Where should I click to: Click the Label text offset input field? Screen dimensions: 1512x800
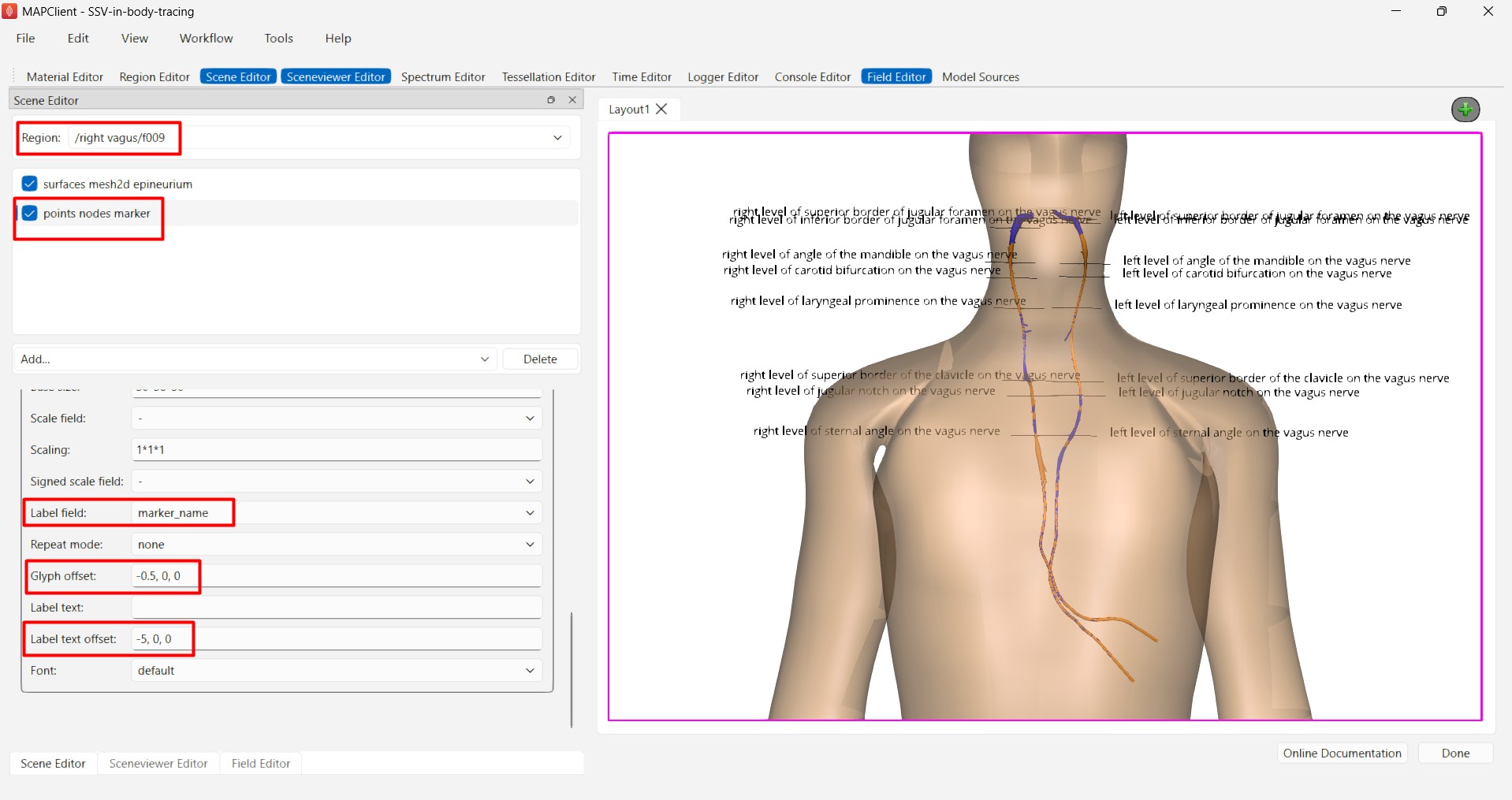click(x=337, y=638)
